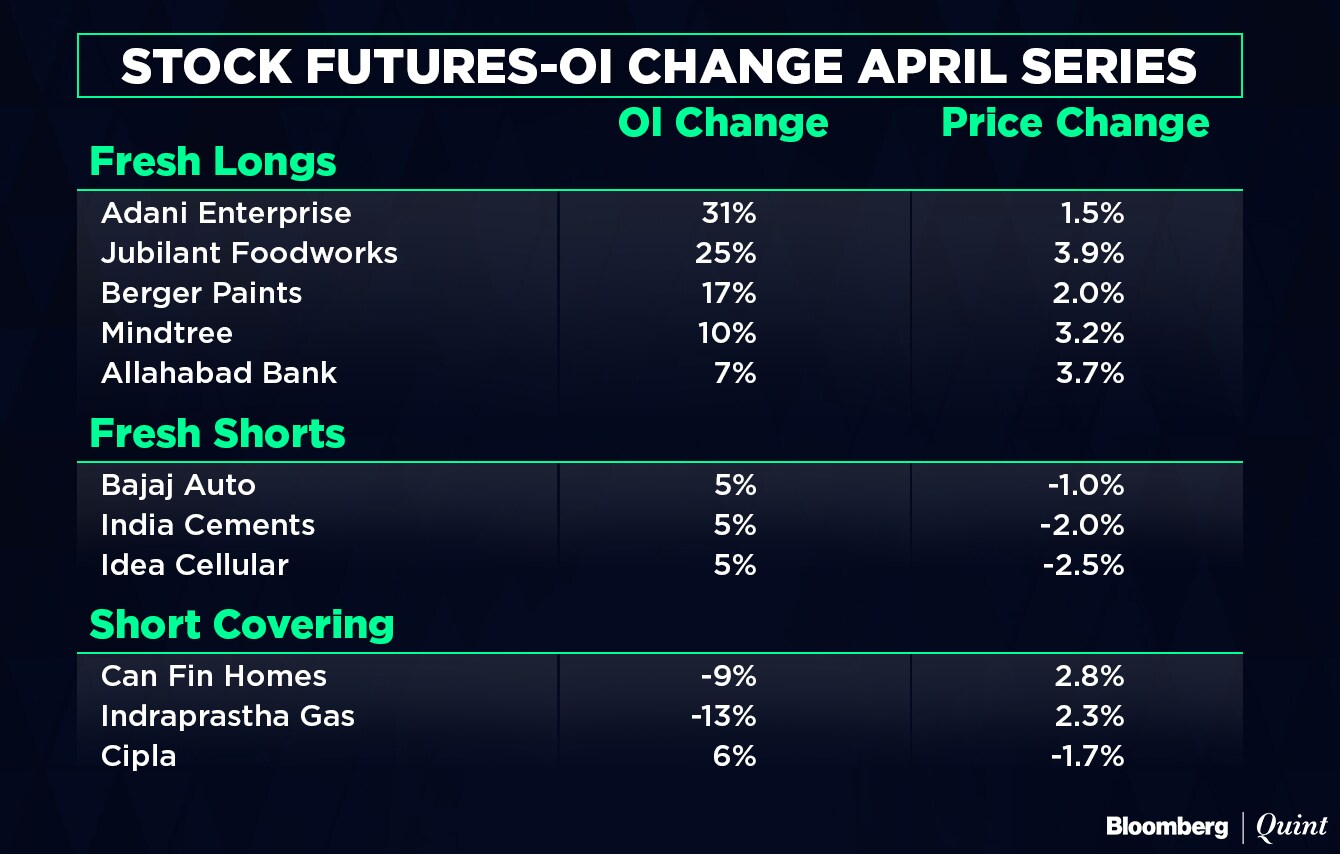Click Mindtree in the Fresh Longs list
This screenshot has height=854, width=1340.
click(167, 333)
